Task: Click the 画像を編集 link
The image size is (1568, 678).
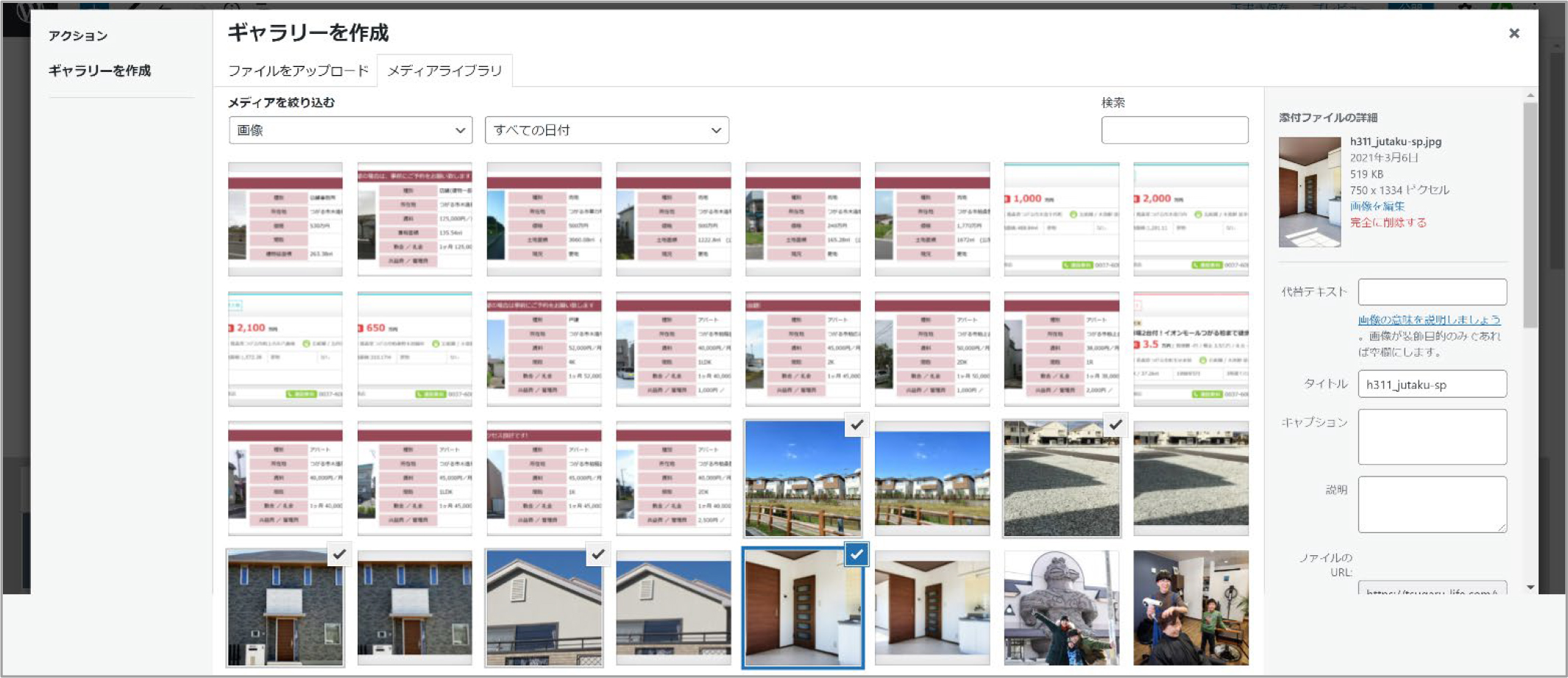Action: pos(1377,207)
